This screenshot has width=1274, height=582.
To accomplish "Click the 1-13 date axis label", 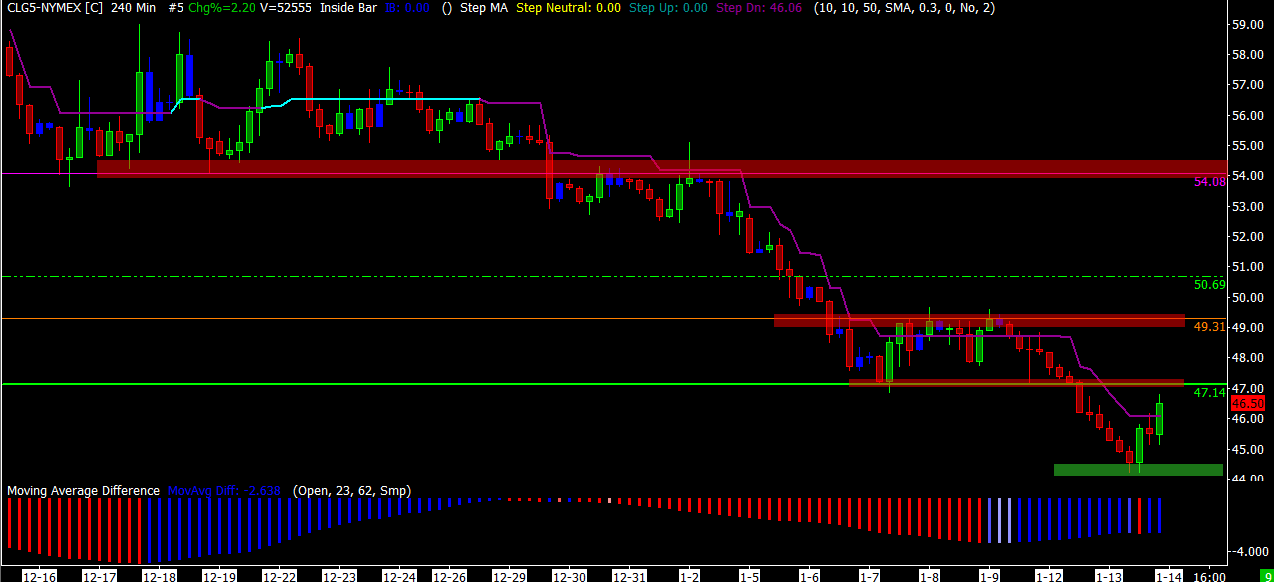I will click(x=1108, y=576).
